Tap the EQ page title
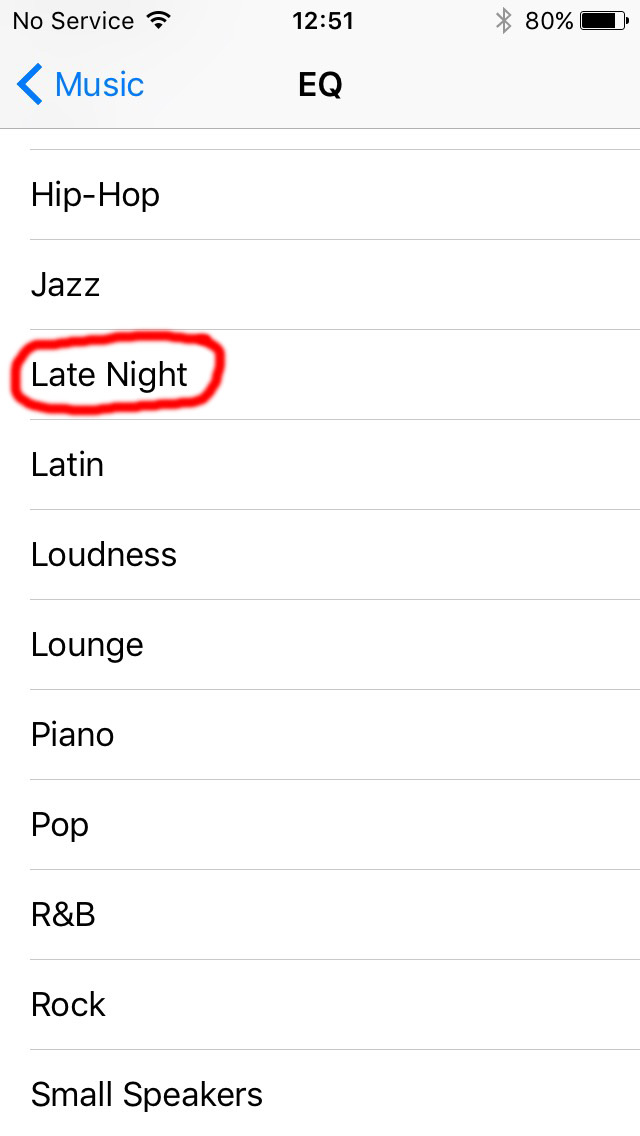 320,85
